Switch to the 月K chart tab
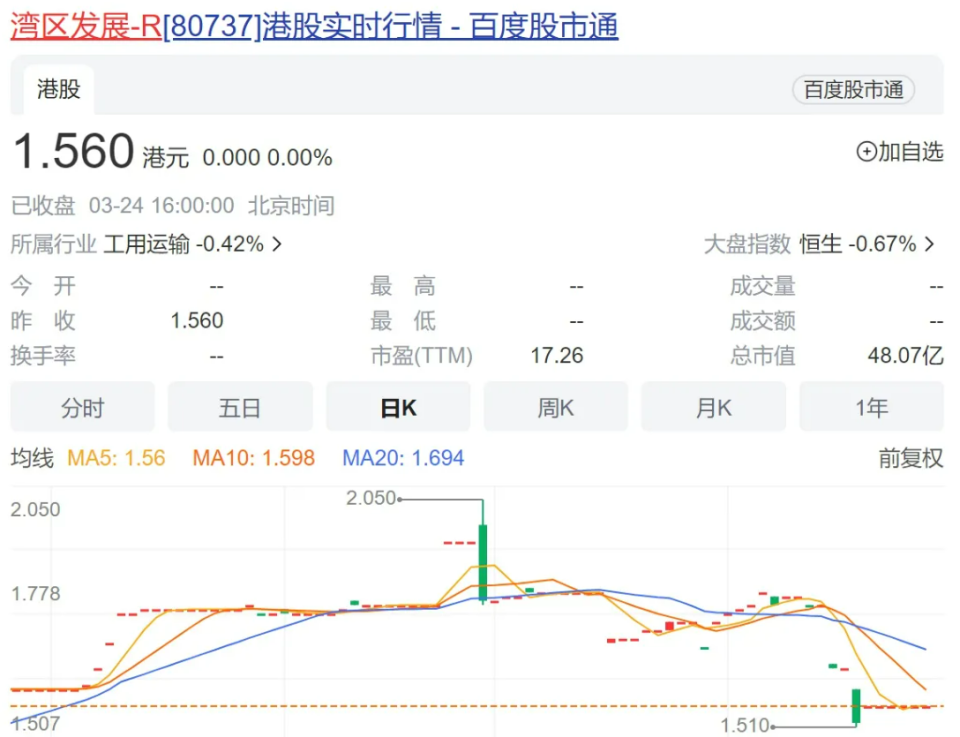Image resolution: width=960 pixels, height=737 pixels. [714, 407]
